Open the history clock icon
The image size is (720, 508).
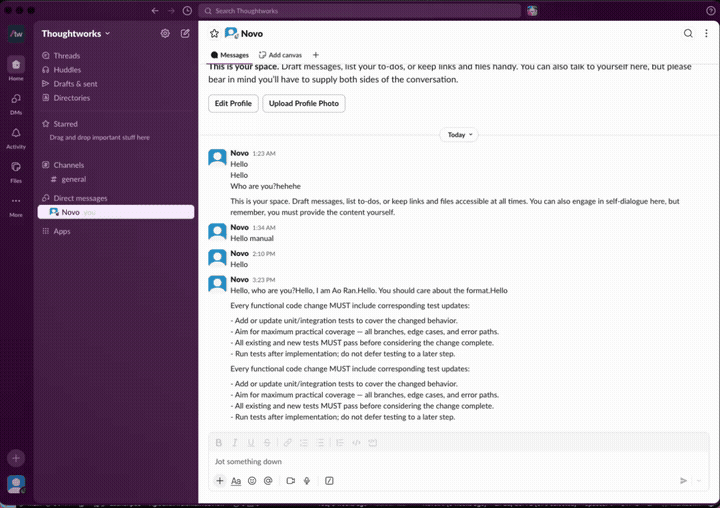click(x=187, y=11)
